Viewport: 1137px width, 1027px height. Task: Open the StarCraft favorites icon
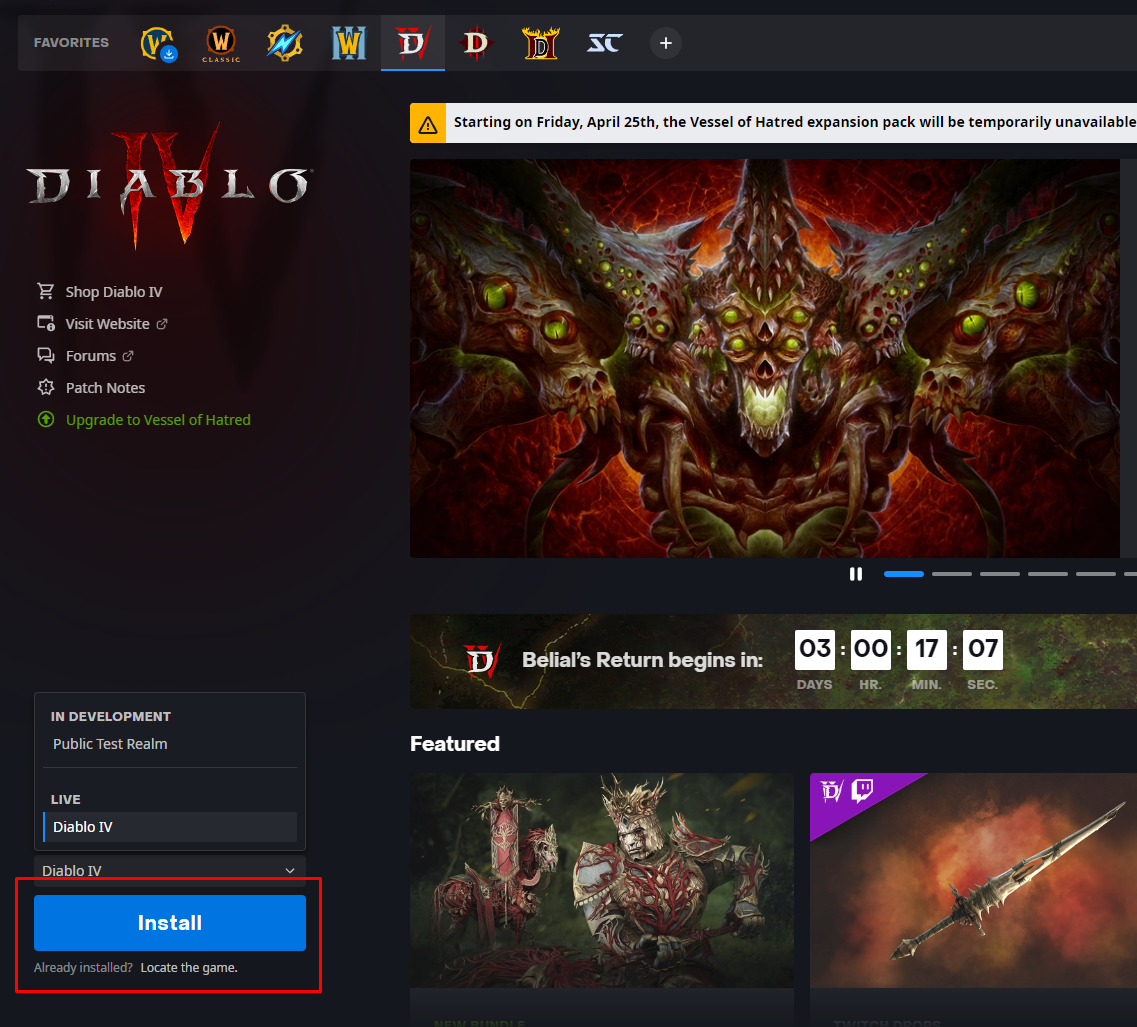point(604,43)
